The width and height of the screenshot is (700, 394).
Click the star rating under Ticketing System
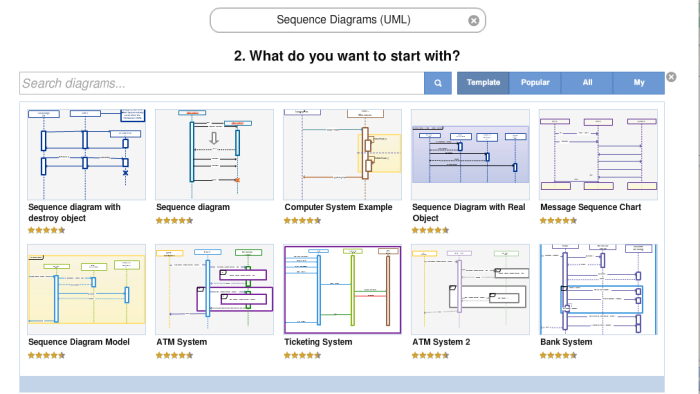point(302,355)
